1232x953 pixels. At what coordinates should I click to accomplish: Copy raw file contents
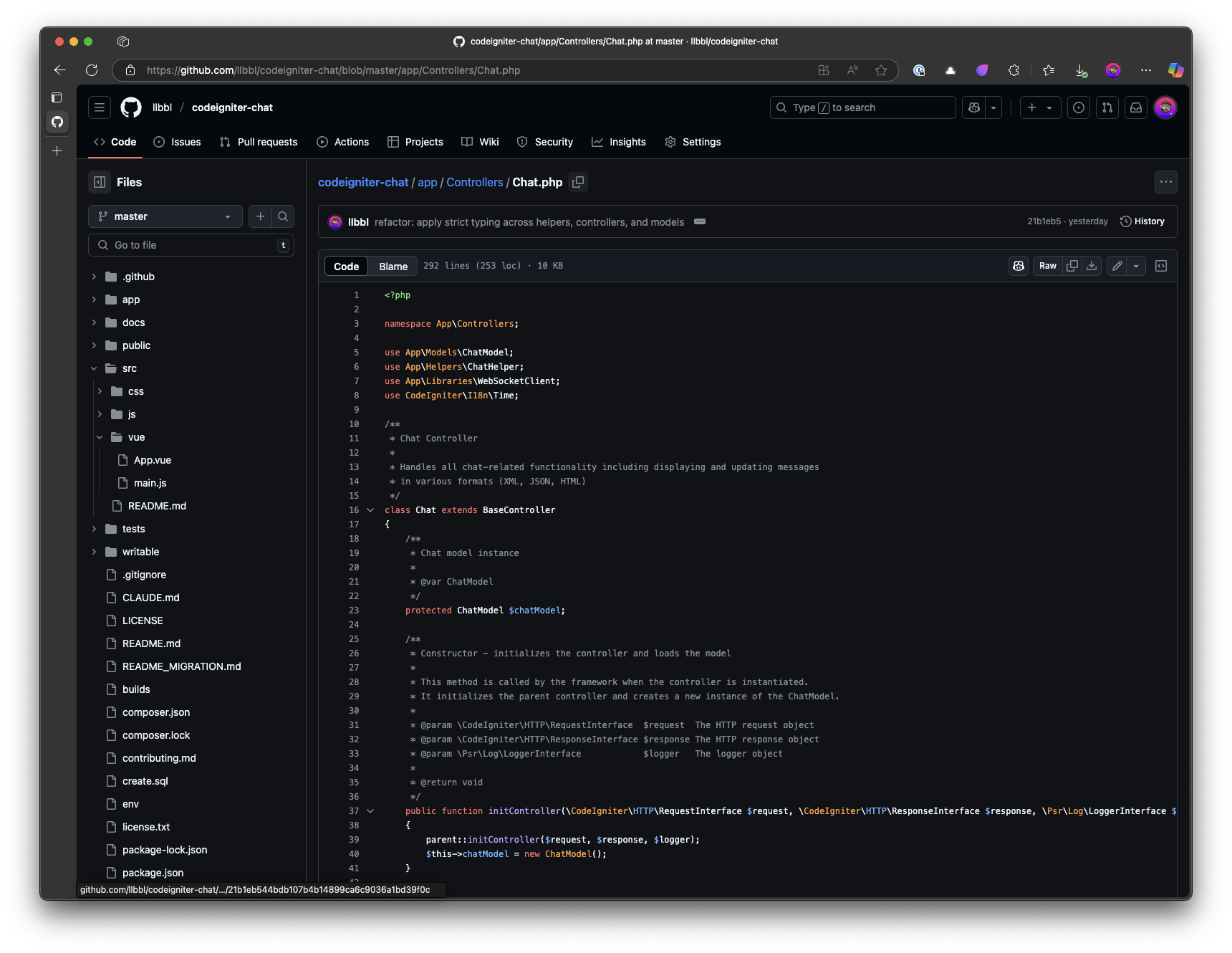tap(1072, 266)
